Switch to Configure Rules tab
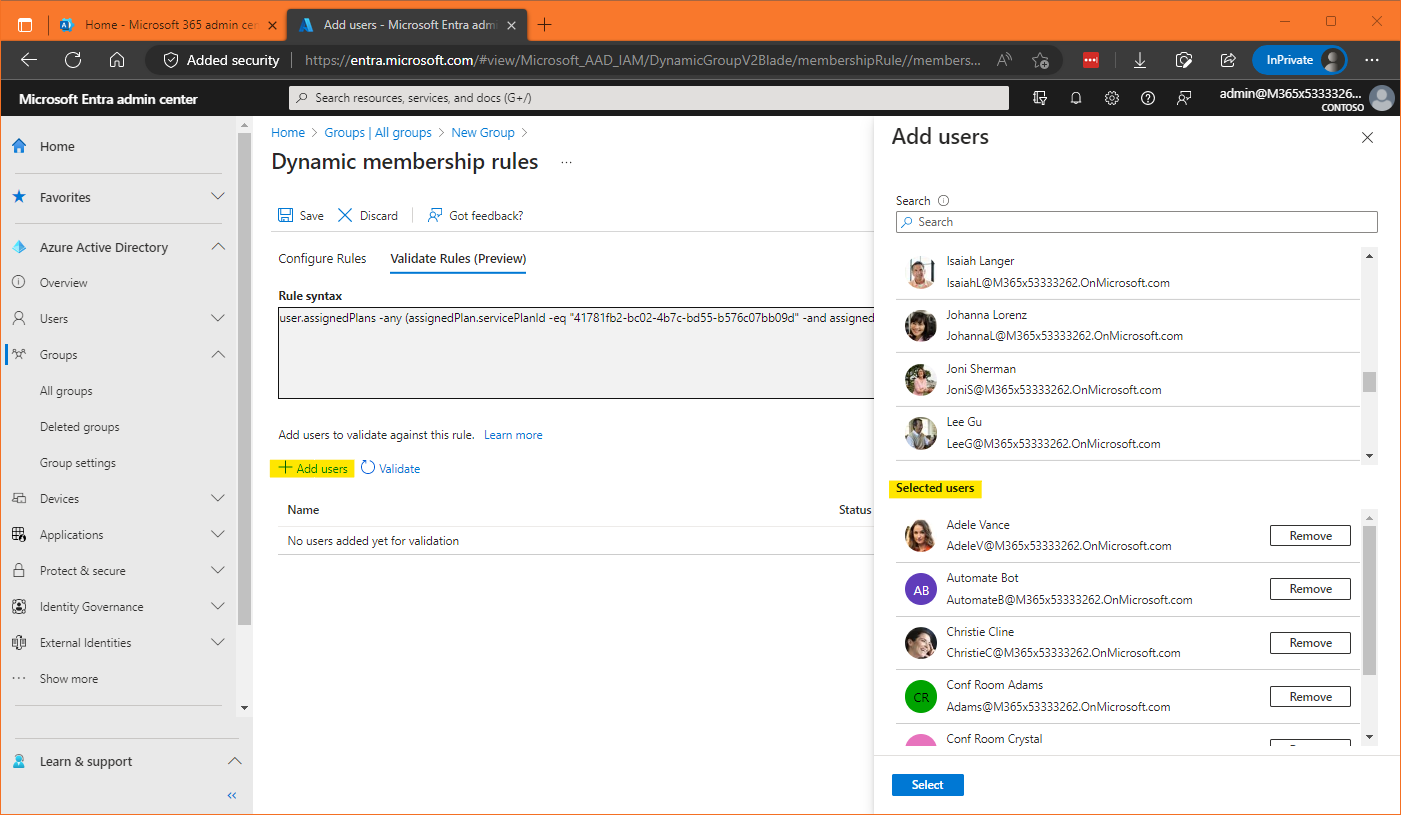The image size is (1401, 815). pos(322,259)
